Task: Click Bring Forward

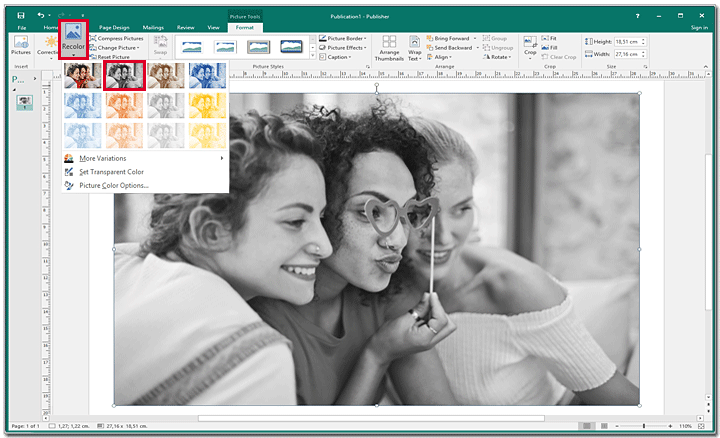Action: (448, 39)
